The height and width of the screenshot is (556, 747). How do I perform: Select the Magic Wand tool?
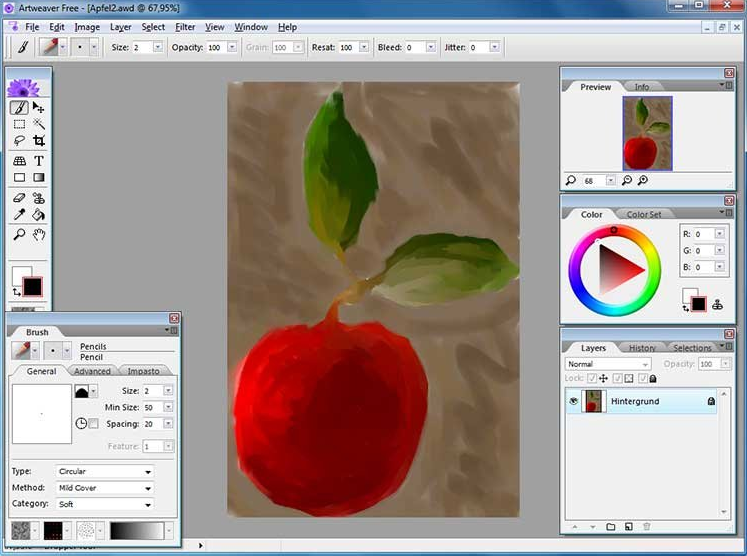pos(39,124)
